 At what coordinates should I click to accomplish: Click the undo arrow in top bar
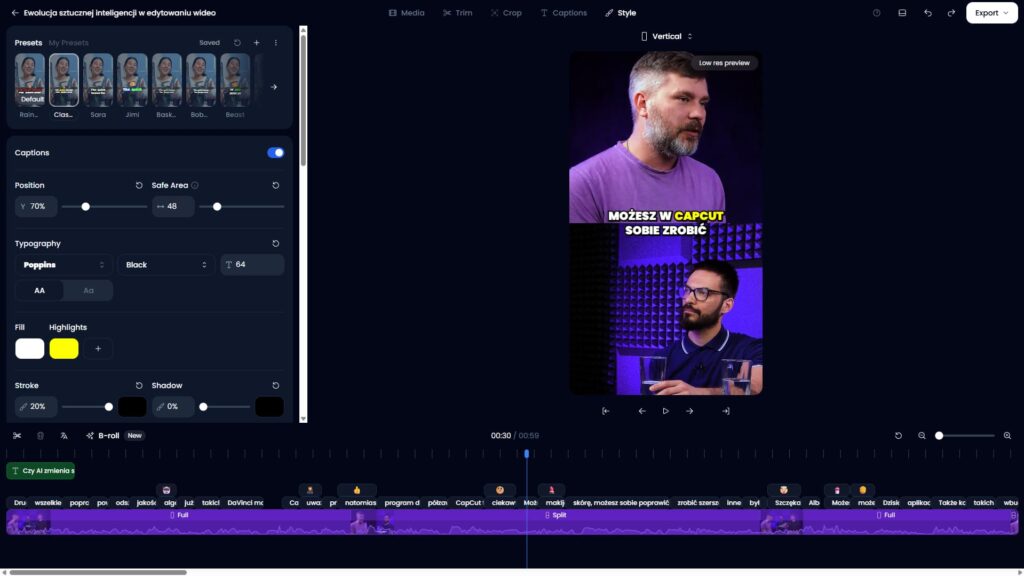pos(928,13)
